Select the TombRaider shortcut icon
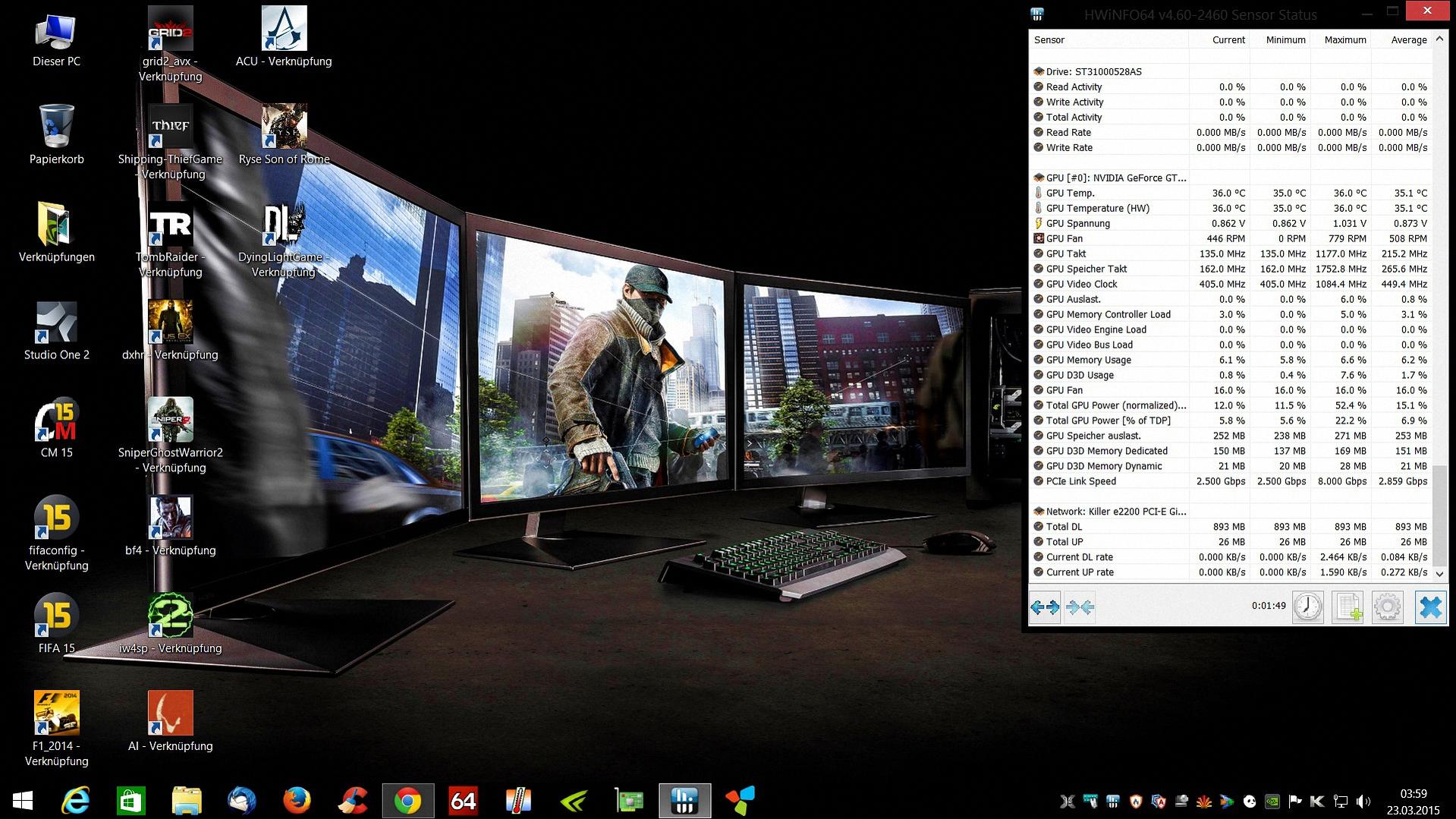The image size is (1456, 819). (x=170, y=225)
